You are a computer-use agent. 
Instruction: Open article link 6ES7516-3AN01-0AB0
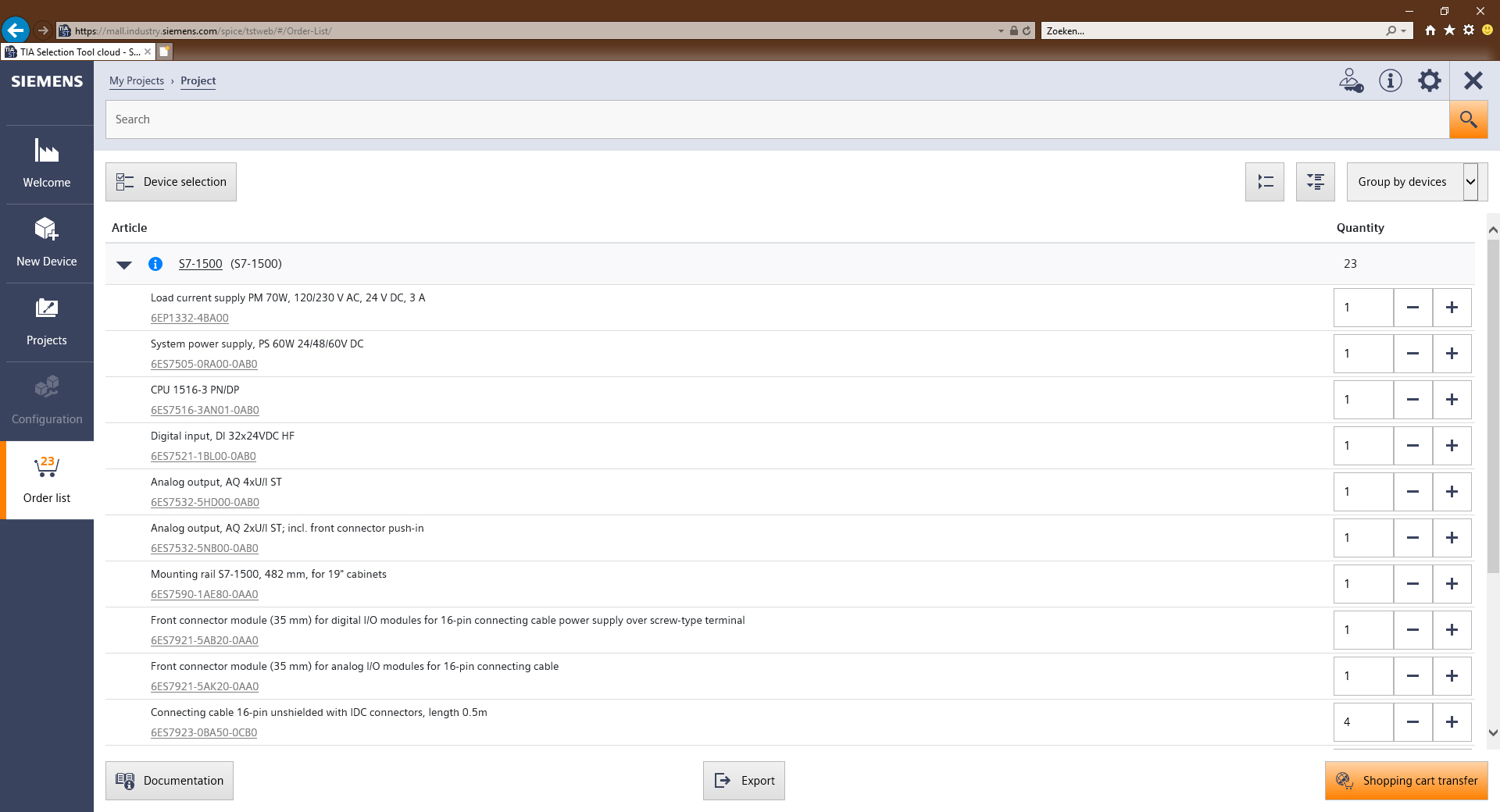205,410
